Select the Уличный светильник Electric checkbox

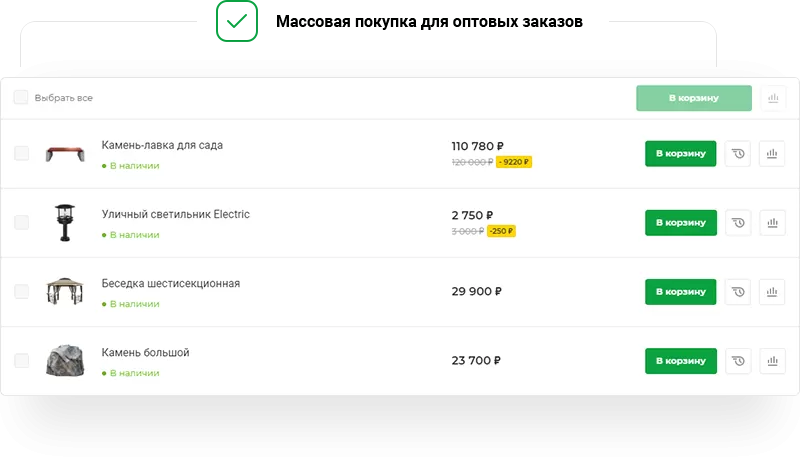coord(21,223)
